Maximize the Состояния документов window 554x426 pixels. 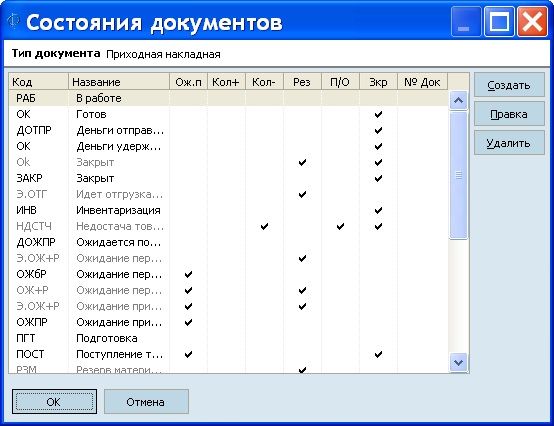[499, 22]
